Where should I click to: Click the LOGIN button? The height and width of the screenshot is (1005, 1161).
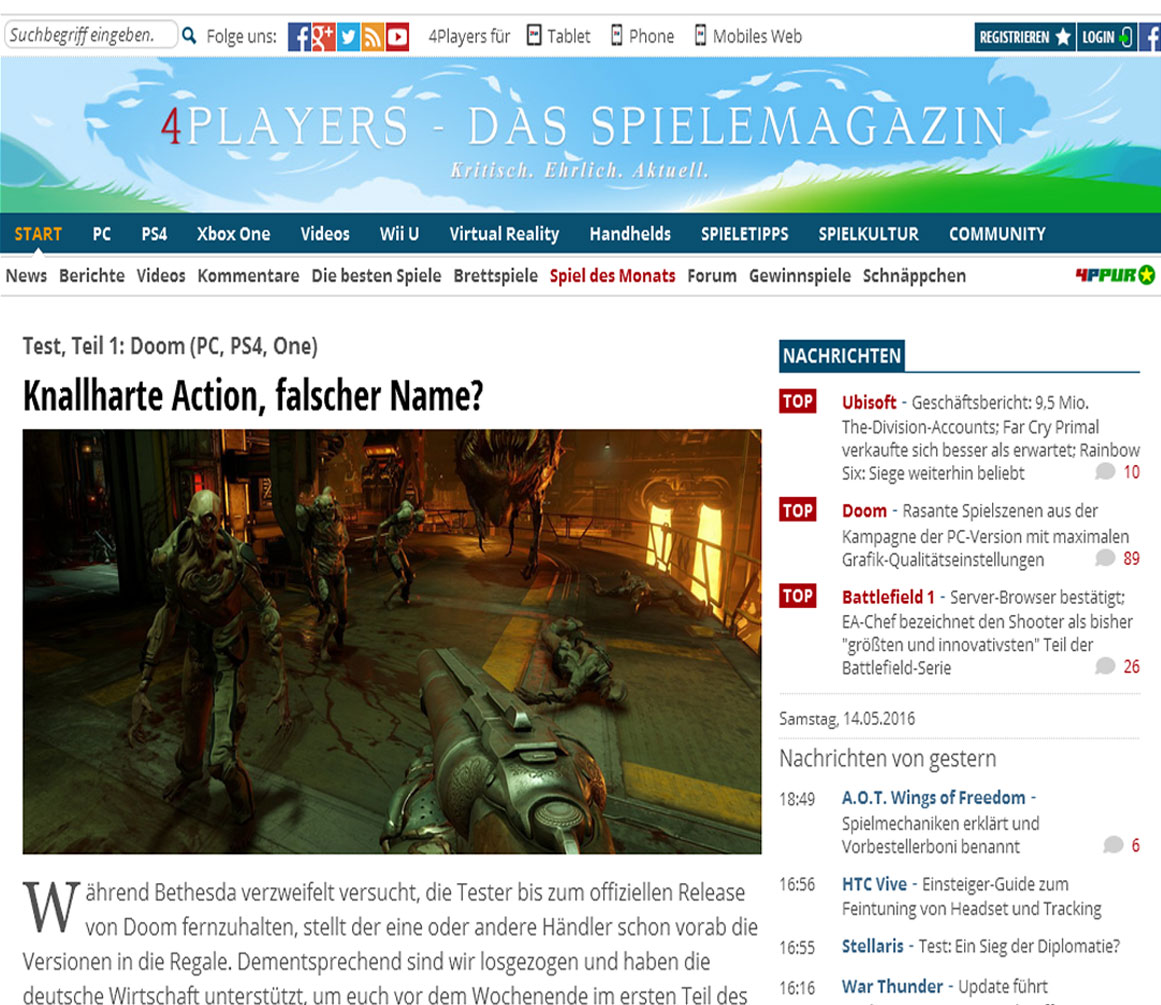coord(1106,36)
